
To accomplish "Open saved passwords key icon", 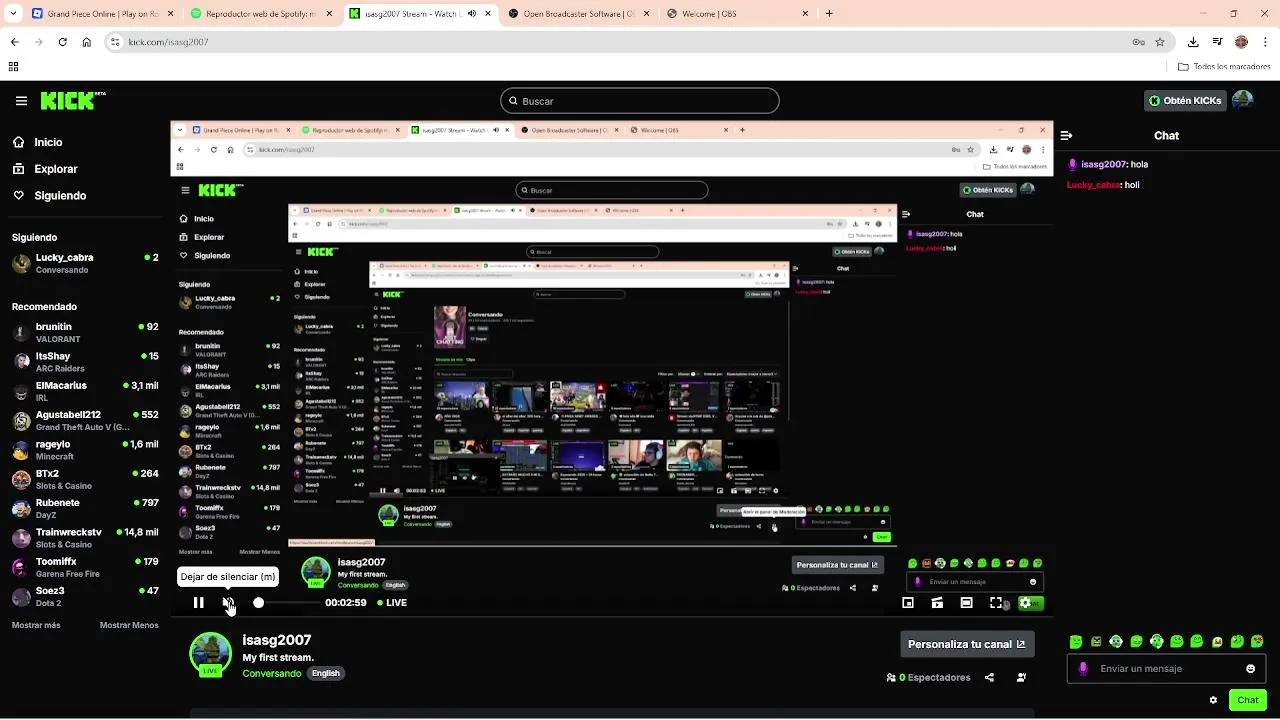I will (x=1139, y=42).
